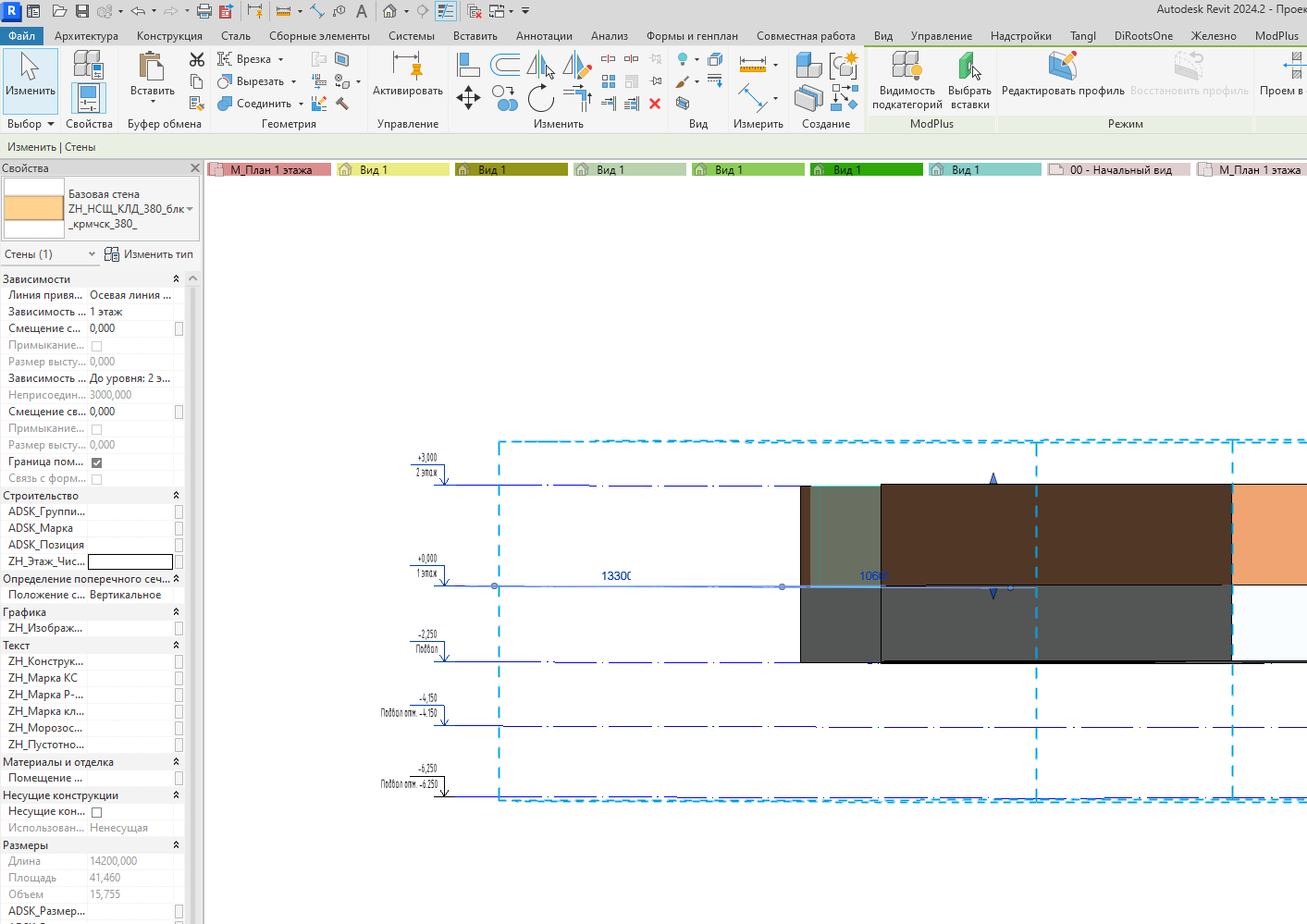Viewport: 1307px width, 924px height.
Task: Click the demolish hammer icon in Геометрия
Action: click(x=341, y=104)
